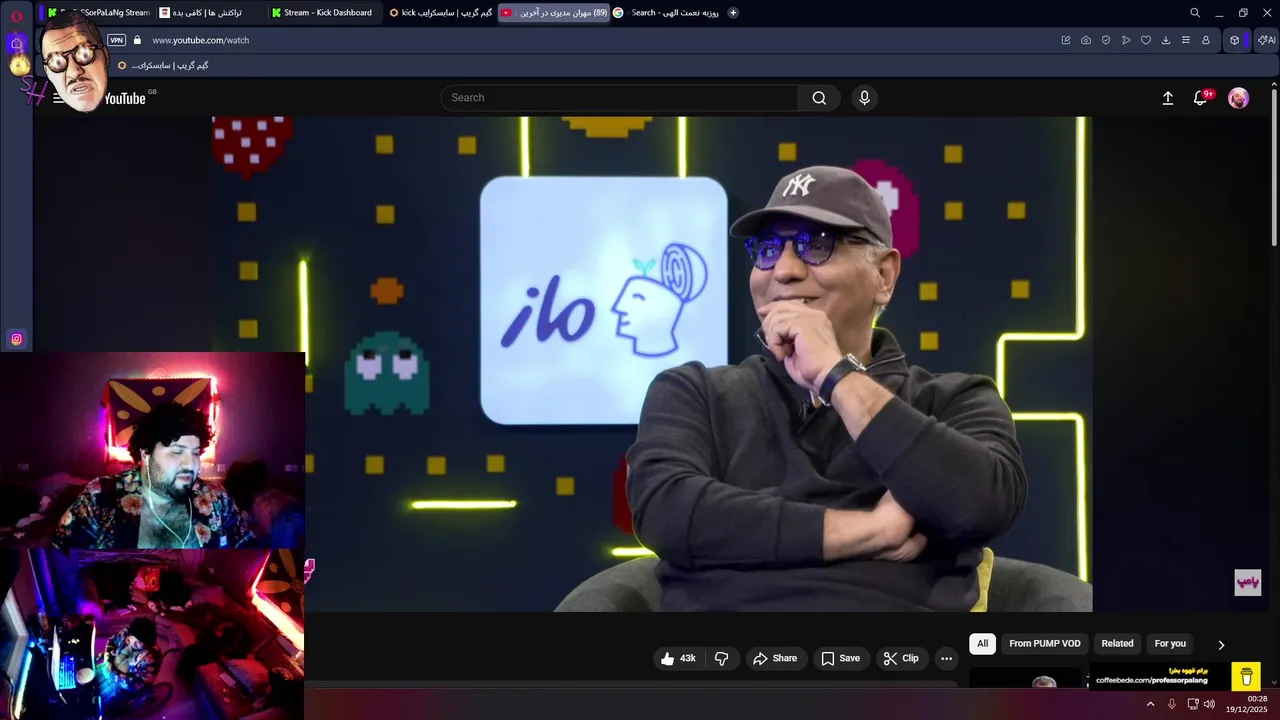Open the گیم گریپ bookmark
The image size is (1280, 720).
(164, 65)
